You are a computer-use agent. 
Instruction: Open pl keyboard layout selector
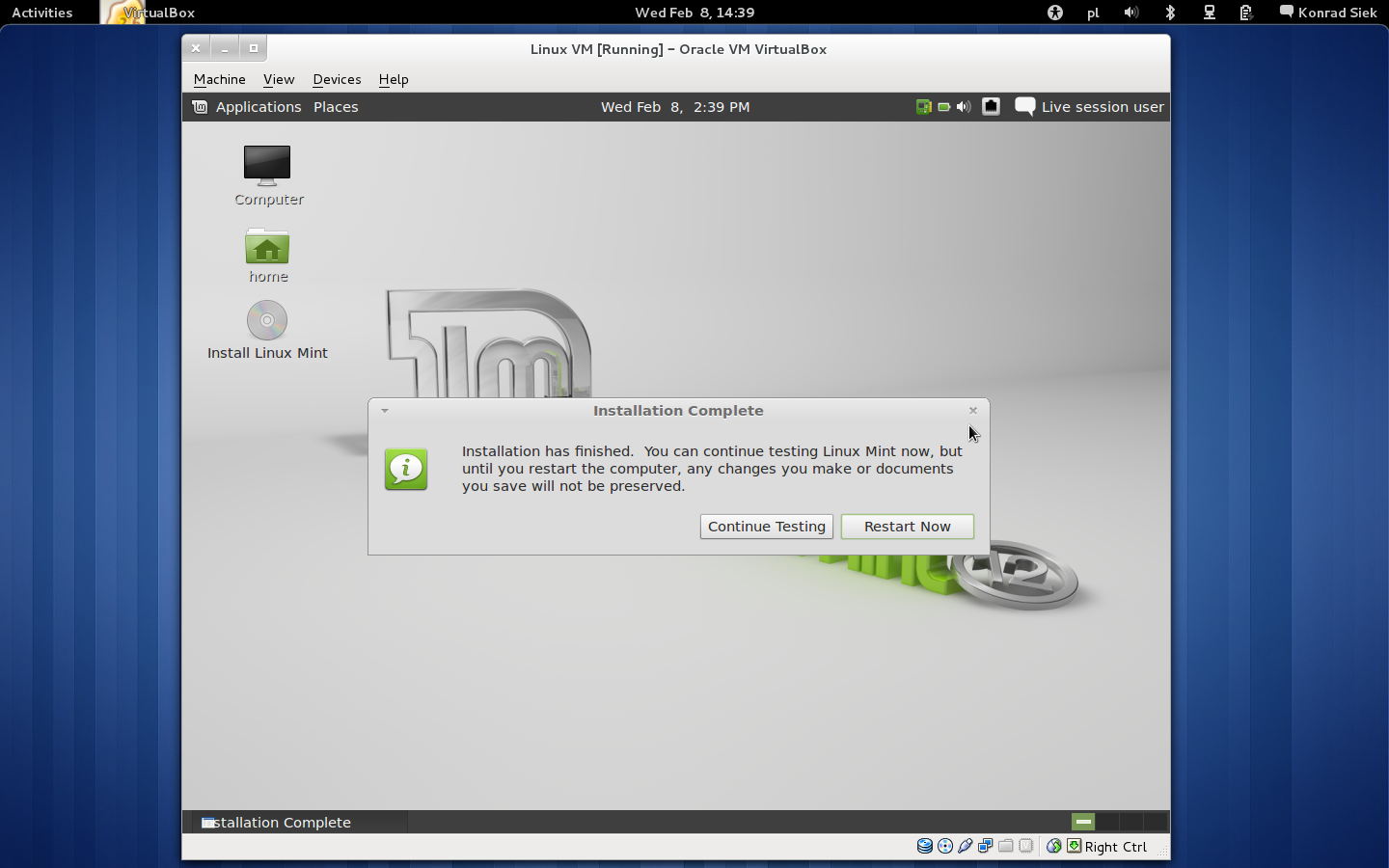(1093, 13)
